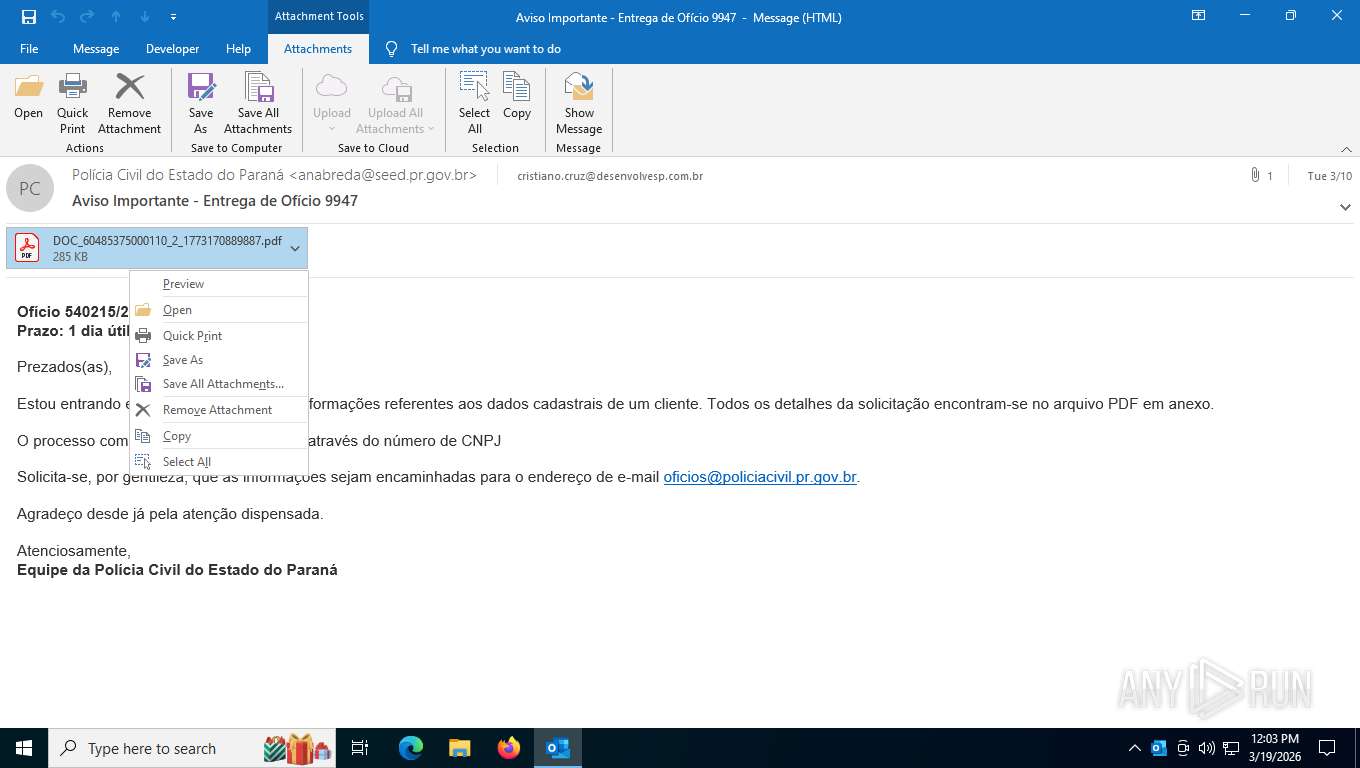
Task: Click the Save icon in title bar
Action: click(28, 17)
